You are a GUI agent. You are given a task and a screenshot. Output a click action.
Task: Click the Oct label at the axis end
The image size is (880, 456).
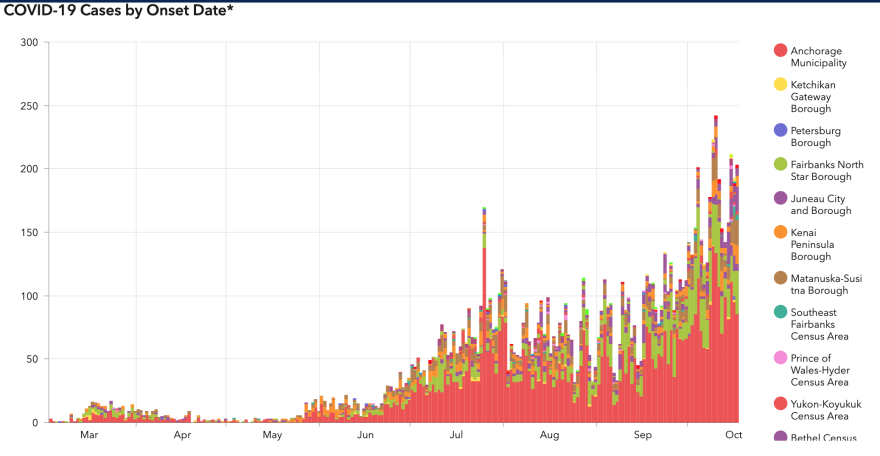(x=733, y=436)
